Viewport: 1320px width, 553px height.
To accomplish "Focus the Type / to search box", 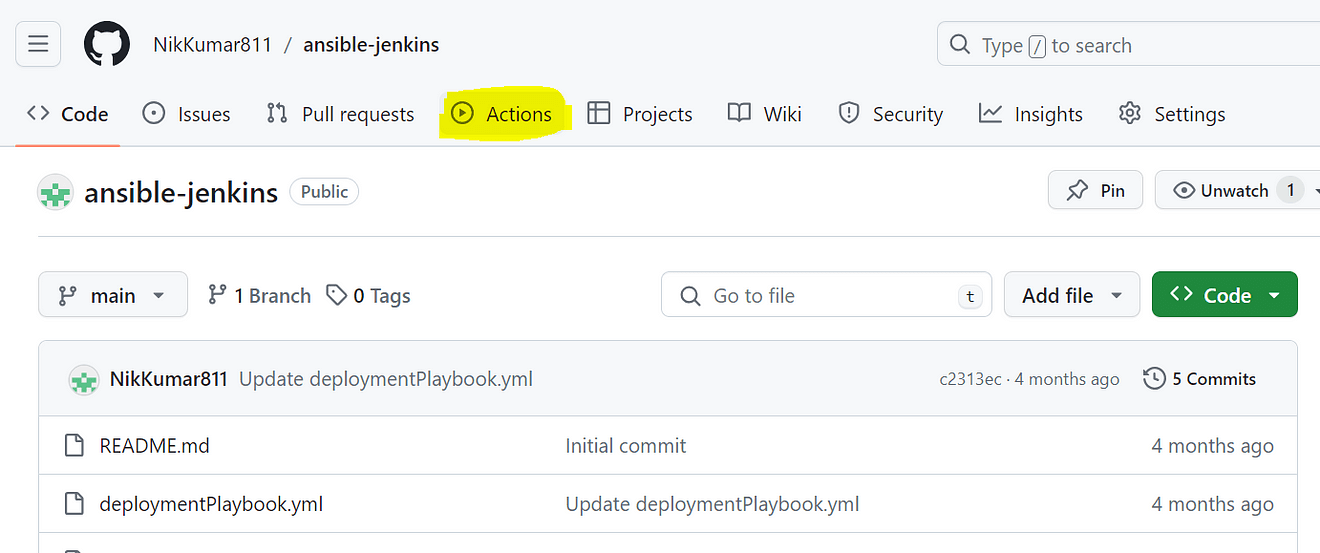I will (x=1130, y=45).
